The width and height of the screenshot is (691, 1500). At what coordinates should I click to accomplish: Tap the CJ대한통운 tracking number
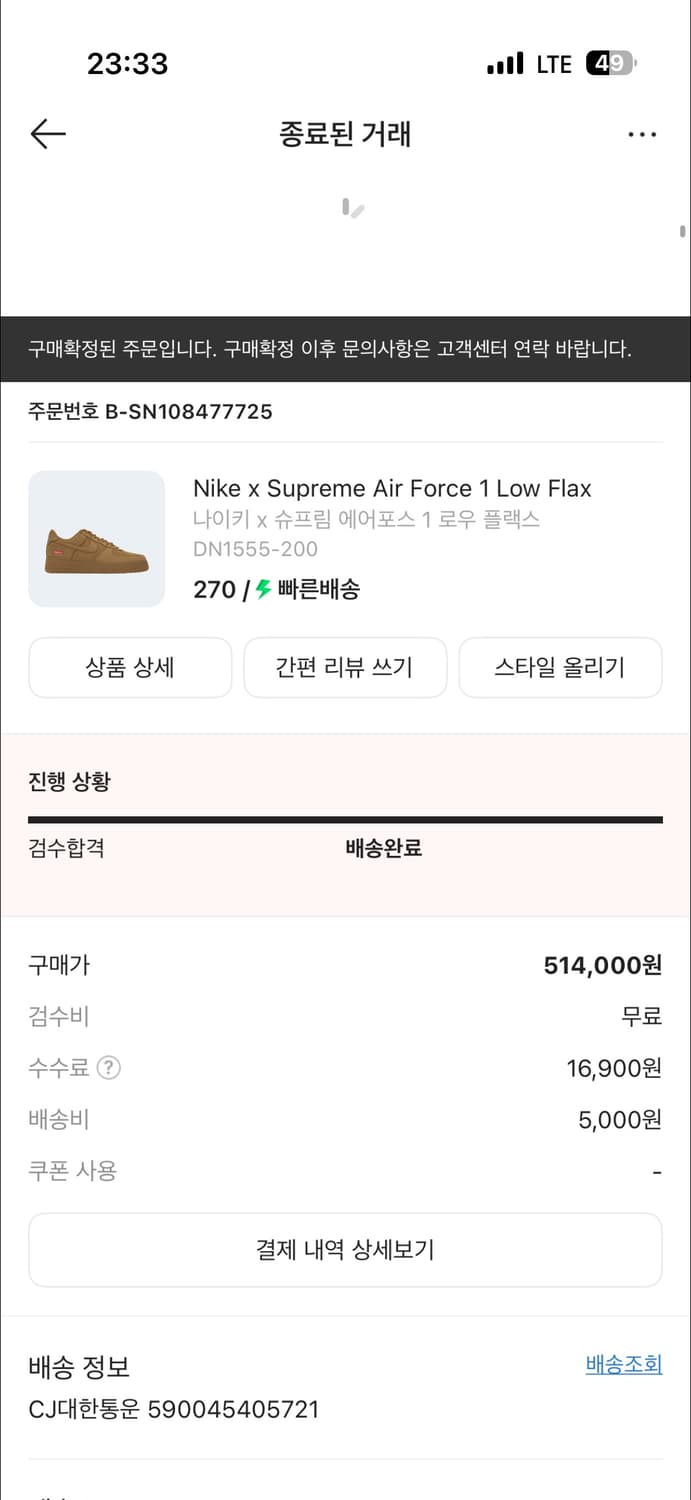point(173,1409)
